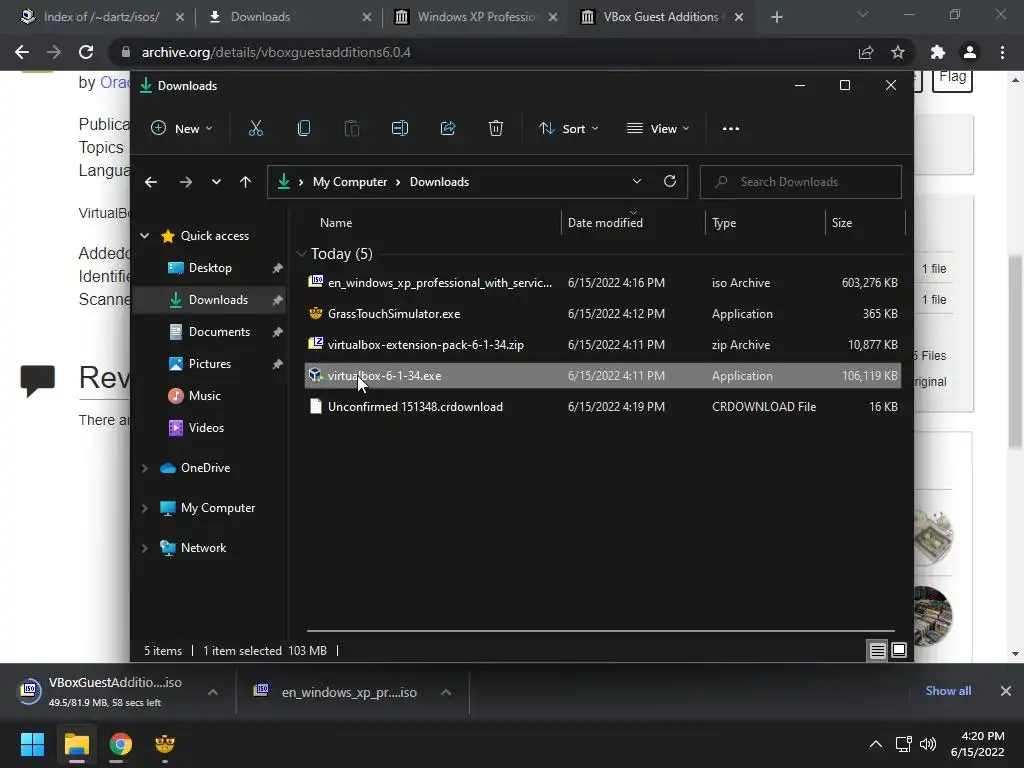Open File Explorer from the taskbar
The height and width of the screenshot is (768, 1024).
[x=76, y=744]
